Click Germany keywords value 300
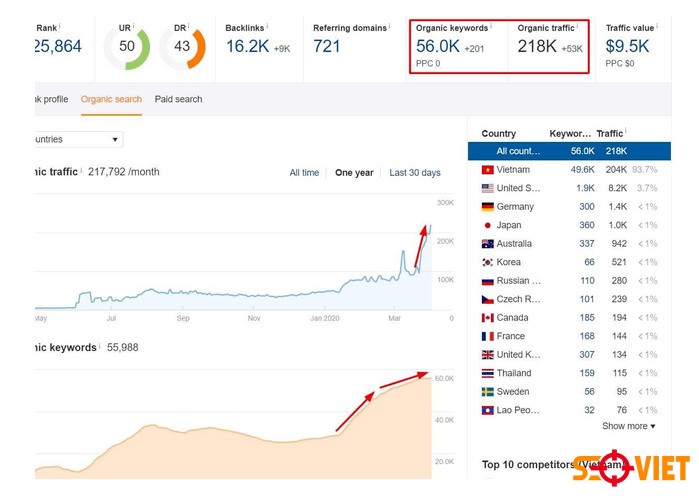Viewport: 699px width, 498px height. tap(587, 207)
